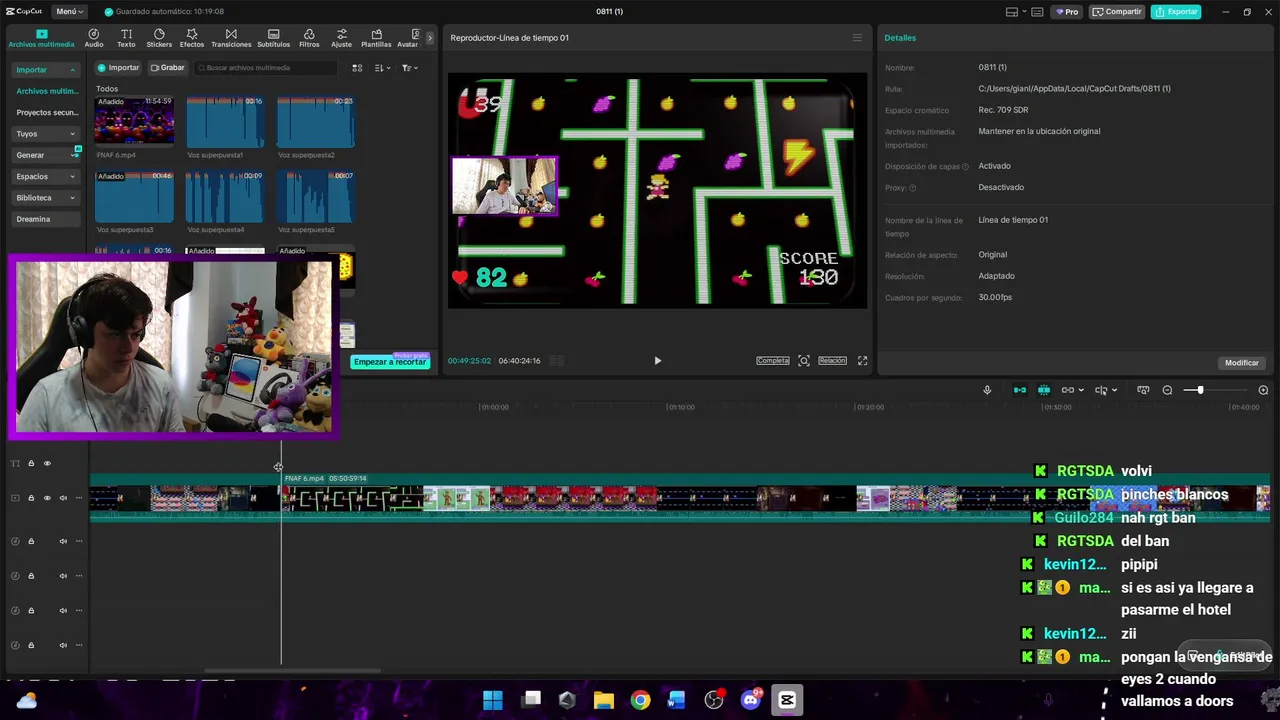Open the Plantillas panel icon

pyautogui.click(x=376, y=38)
